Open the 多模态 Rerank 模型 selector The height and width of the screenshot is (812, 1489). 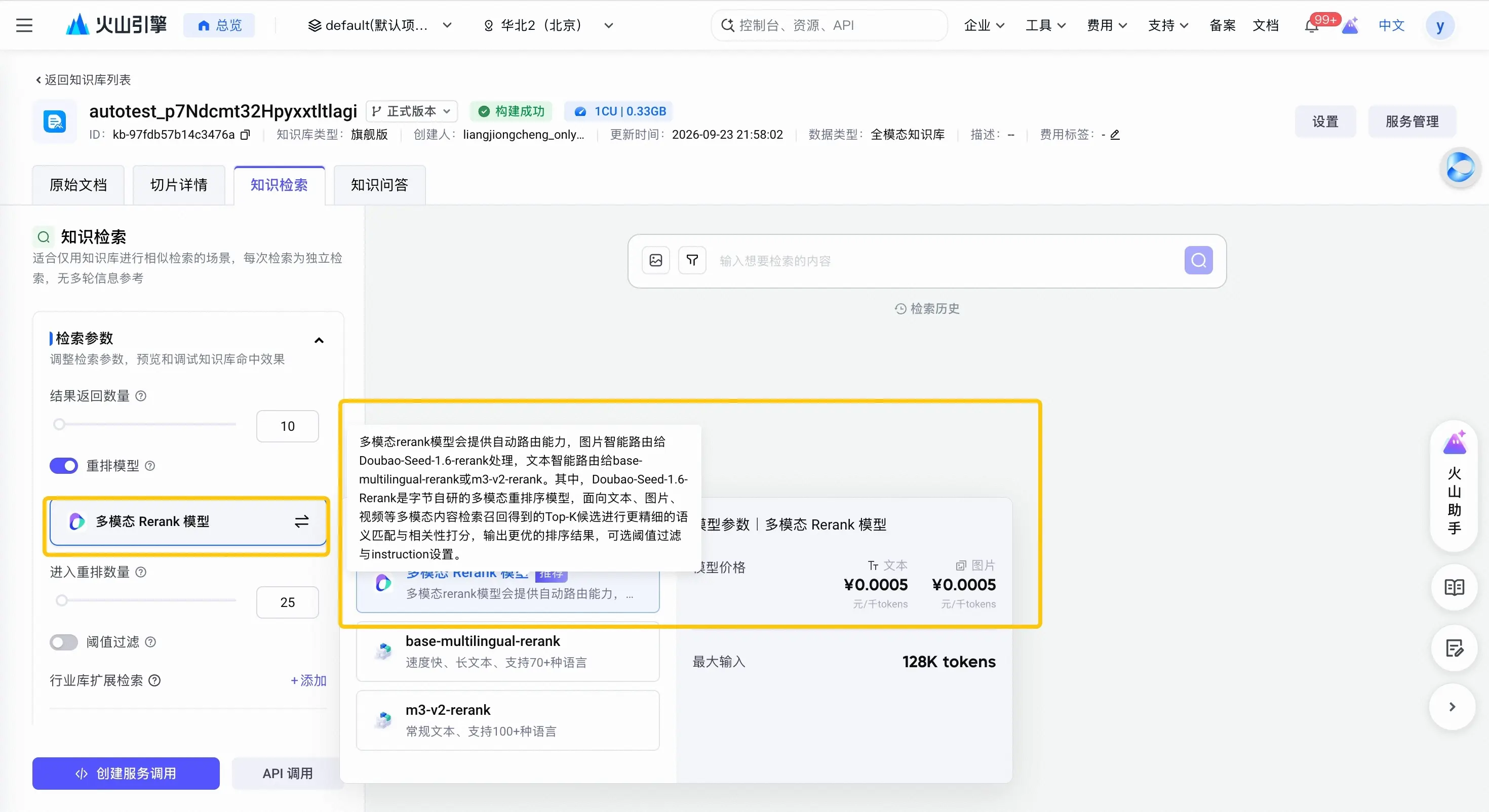point(188,522)
